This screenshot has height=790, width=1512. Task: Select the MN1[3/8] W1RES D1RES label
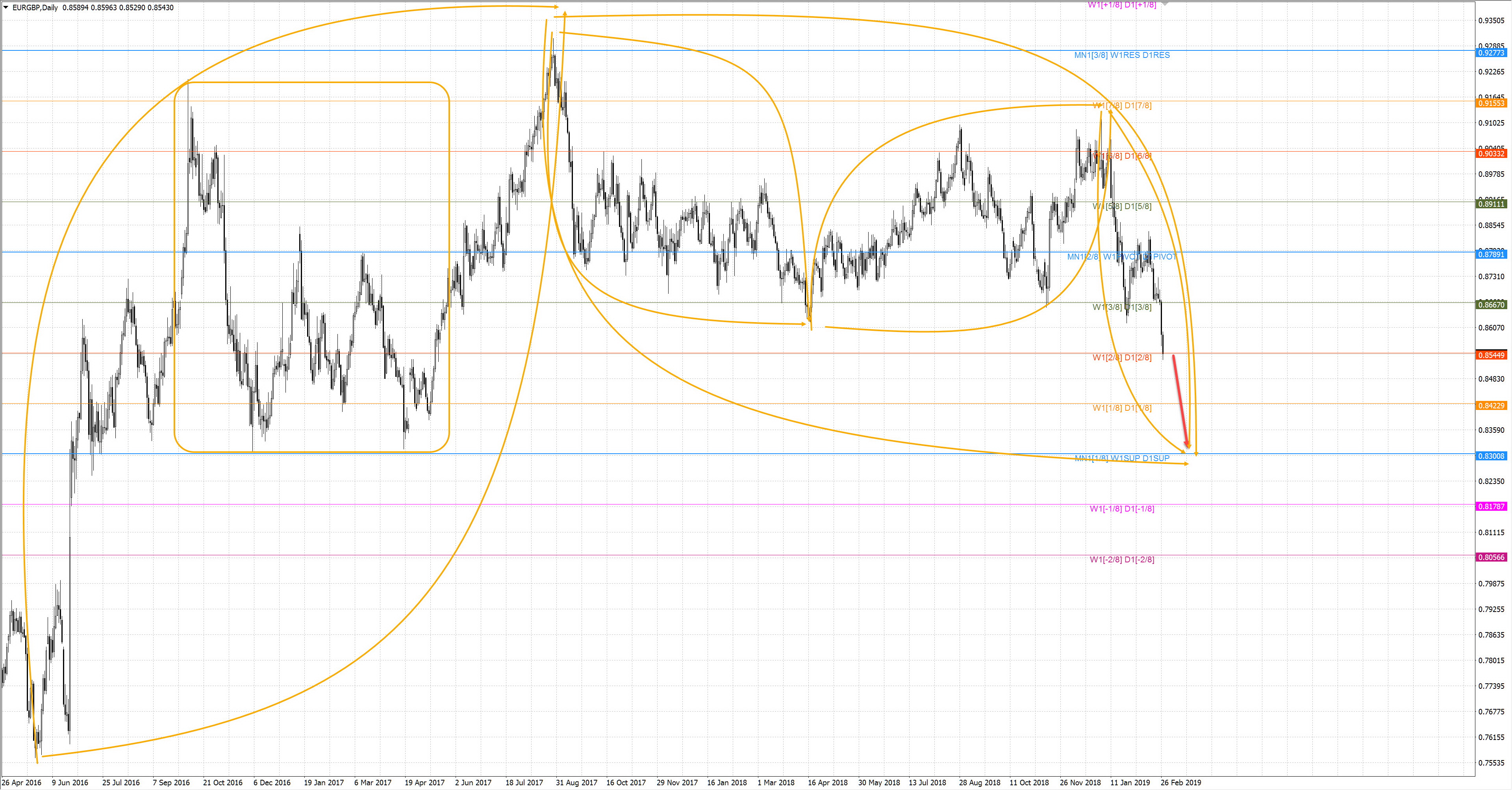pyautogui.click(x=1122, y=55)
